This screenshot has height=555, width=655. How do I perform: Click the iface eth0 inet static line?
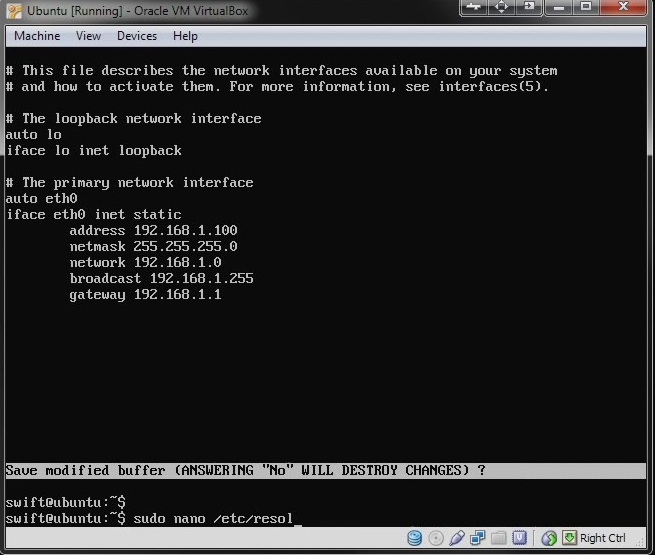click(x=94, y=215)
